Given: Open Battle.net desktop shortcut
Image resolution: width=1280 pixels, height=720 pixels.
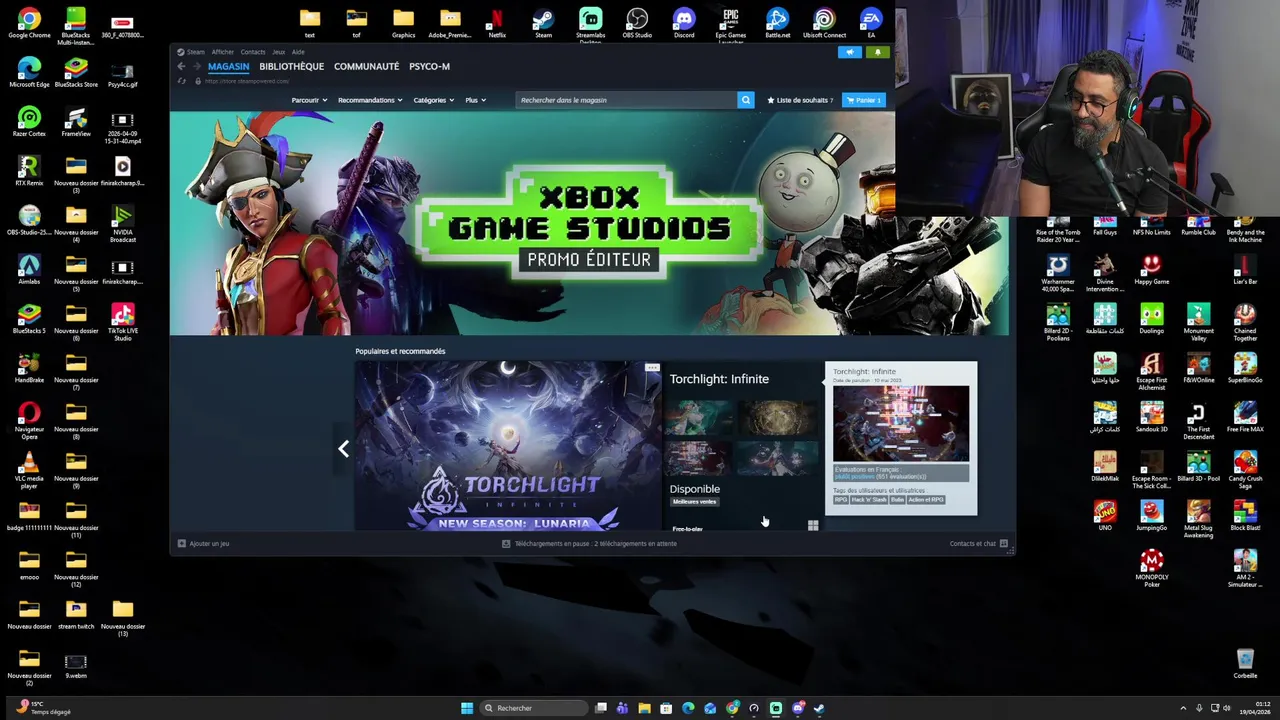Looking at the screenshot, I should point(777,24).
